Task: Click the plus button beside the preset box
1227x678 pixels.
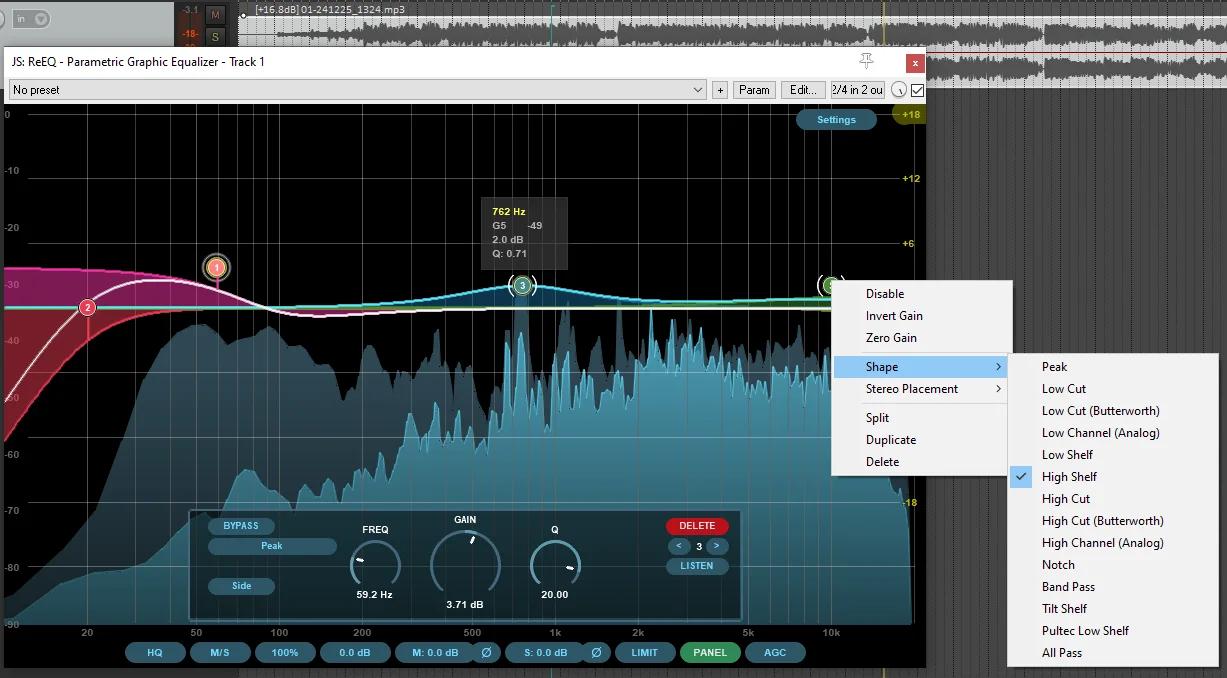Action: (720, 90)
